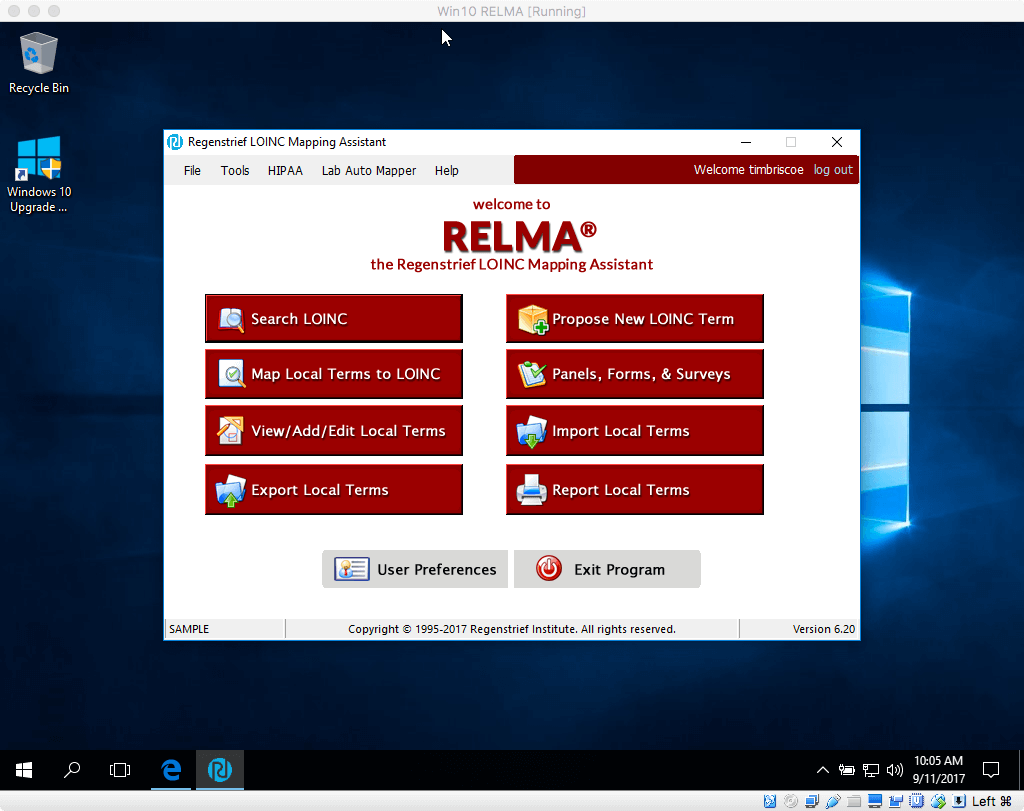The image size is (1024, 811).
Task: Open the Recycle Bin desktop icon
Action: 39,63
